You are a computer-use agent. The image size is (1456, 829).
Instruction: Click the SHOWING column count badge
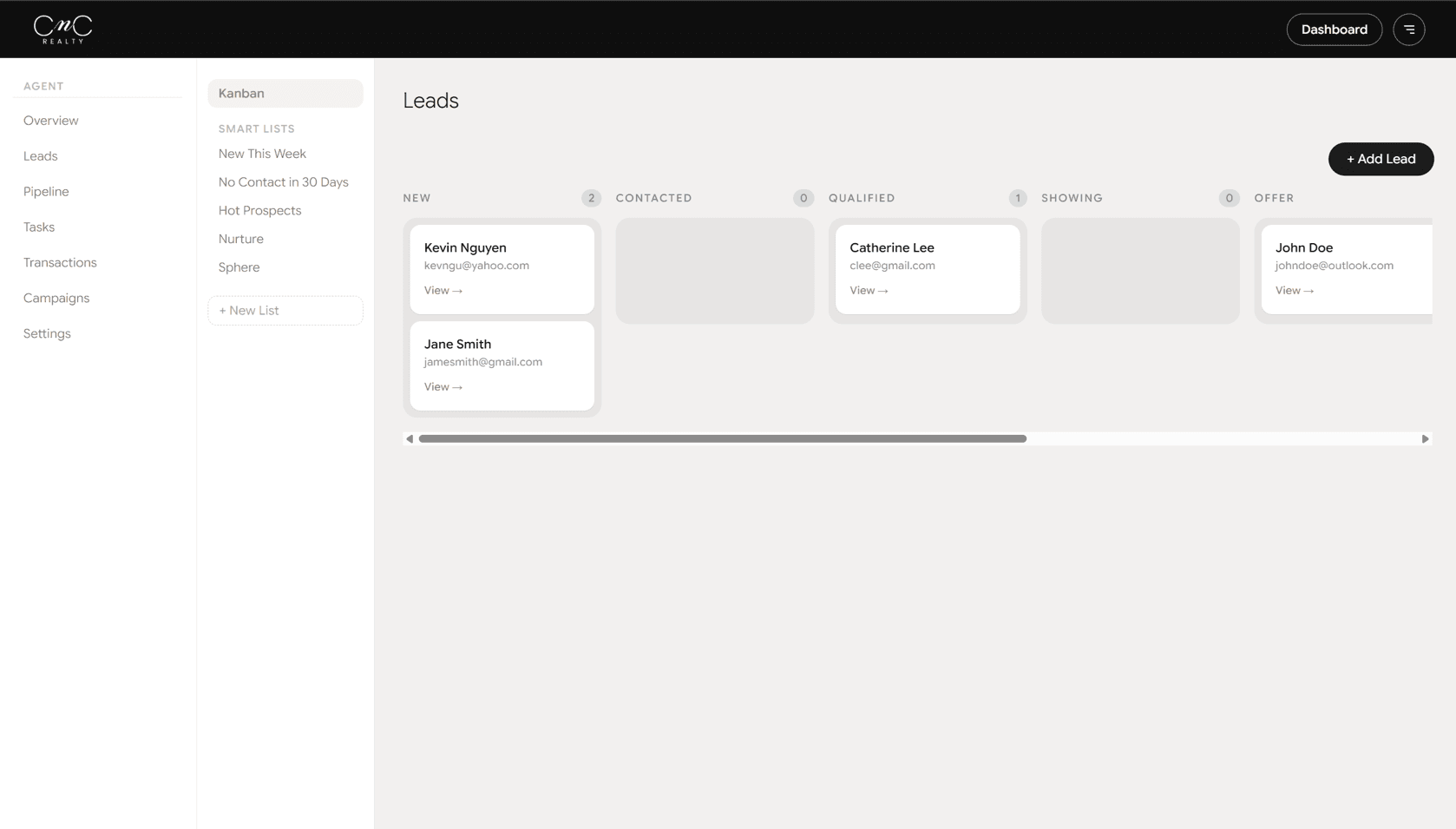[1229, 198]
